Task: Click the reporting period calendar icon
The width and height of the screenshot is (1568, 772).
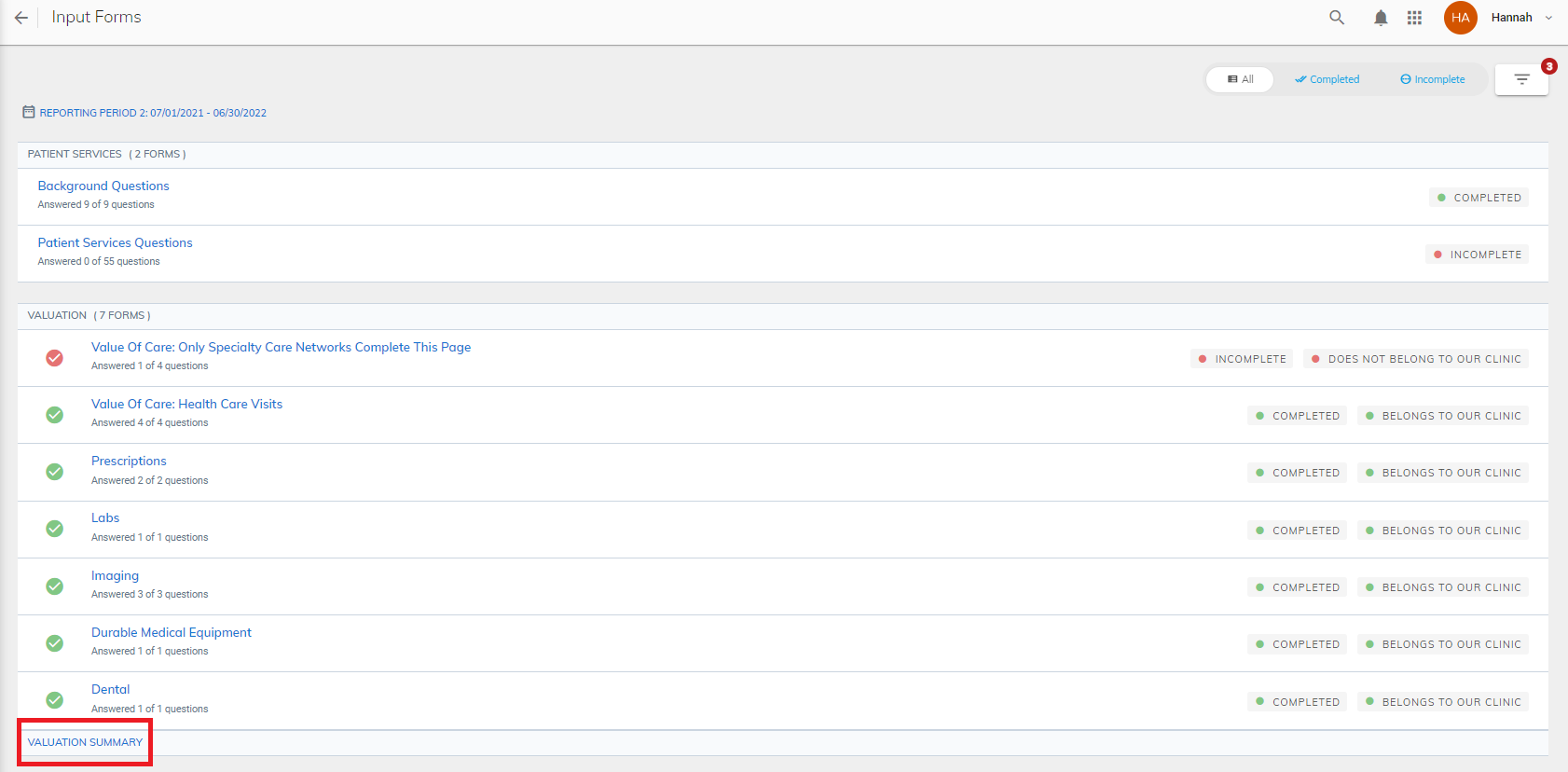Action: [29, 112]
